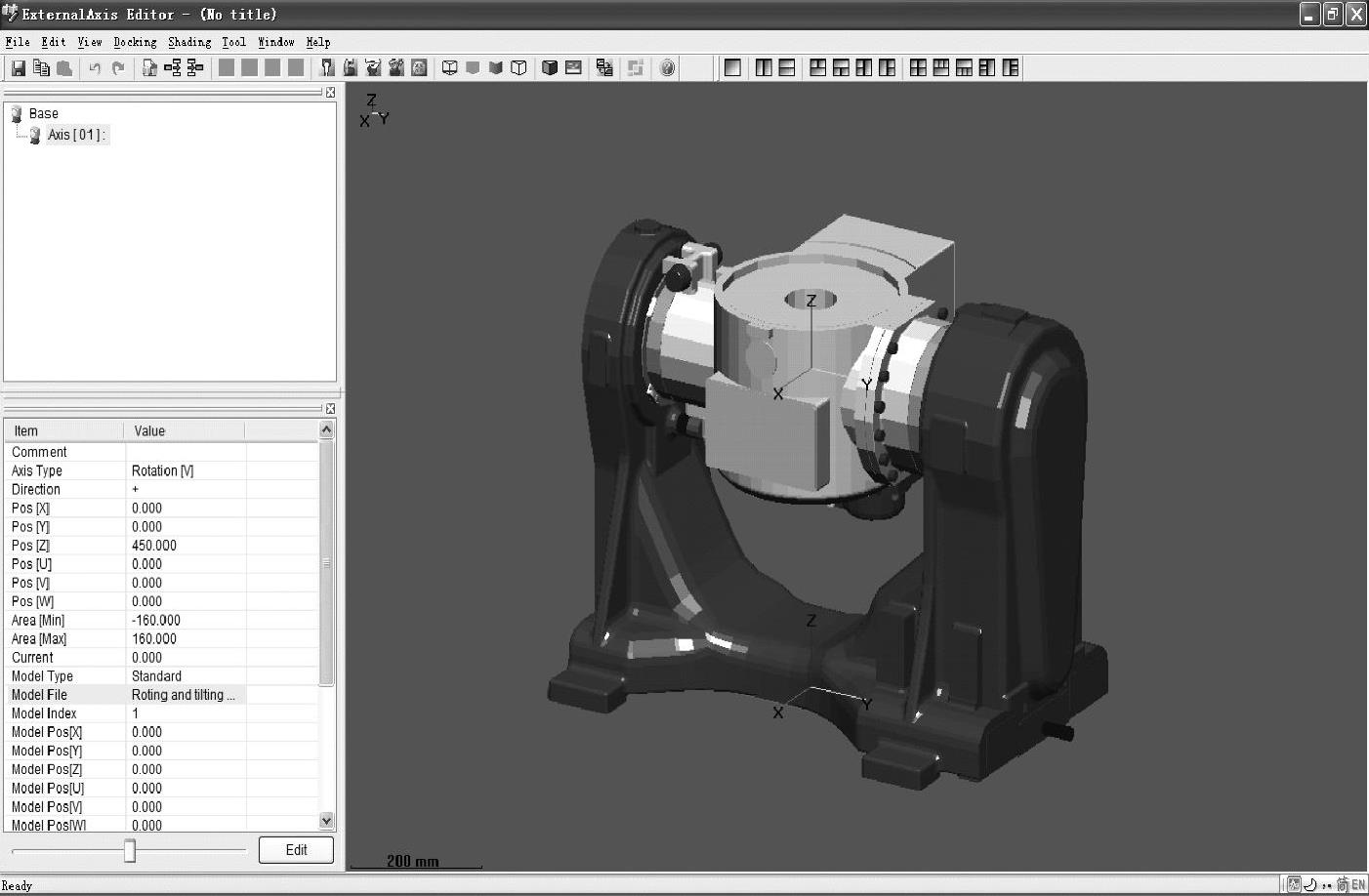The height and width of the screenshot is (896, 1369).
Task: Open Help via the question mark icon
Action: [667, 67]
